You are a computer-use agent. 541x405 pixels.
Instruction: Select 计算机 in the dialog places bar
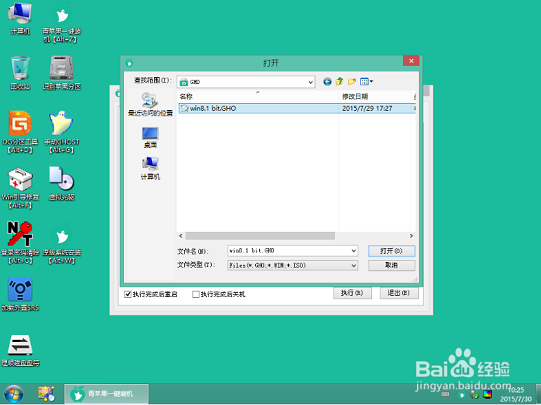(150, 168)
